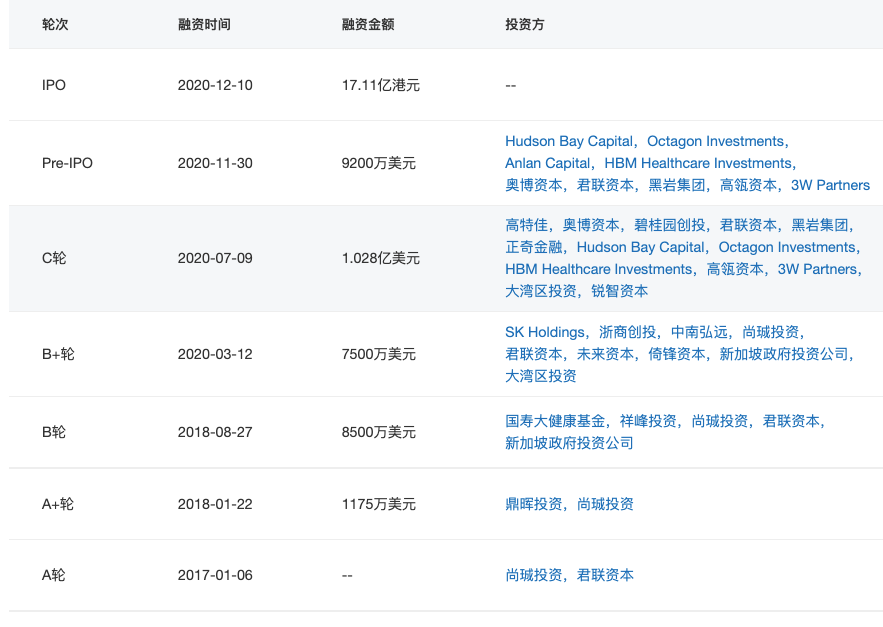
Task: Click Octagon Investments in the C轮 row
Action: click(787, 247)
